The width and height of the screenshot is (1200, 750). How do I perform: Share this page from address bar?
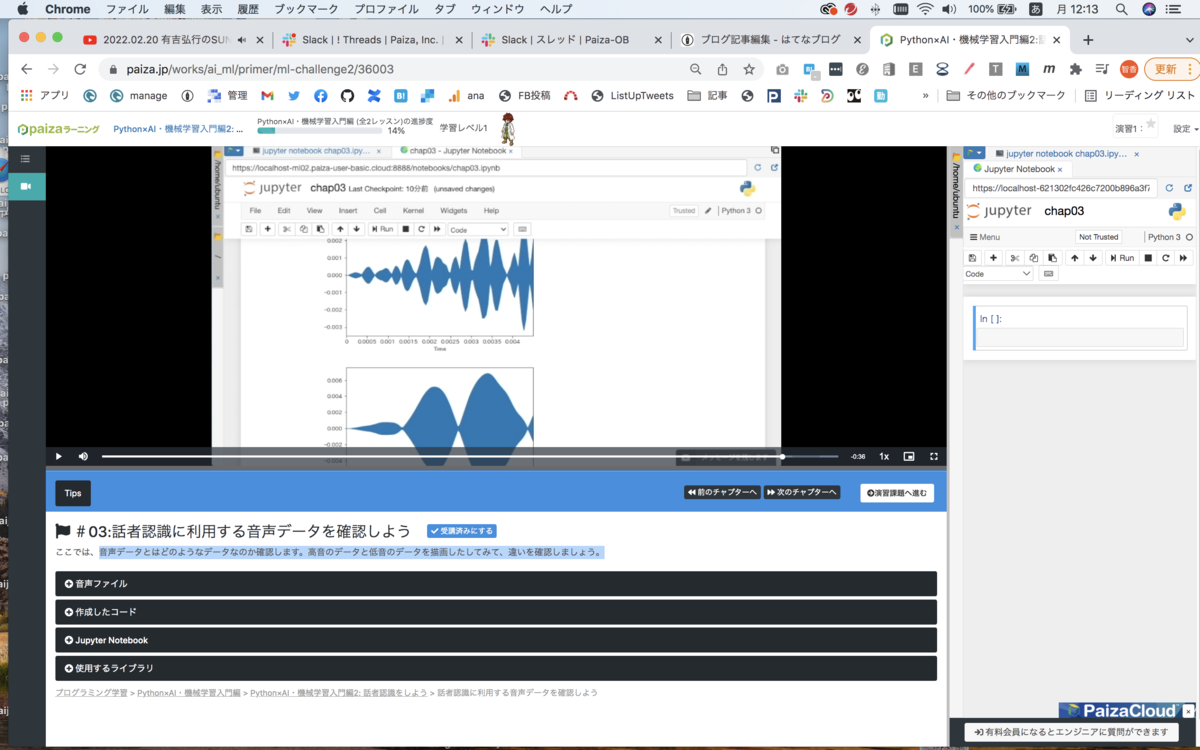(x=722, y=69)
